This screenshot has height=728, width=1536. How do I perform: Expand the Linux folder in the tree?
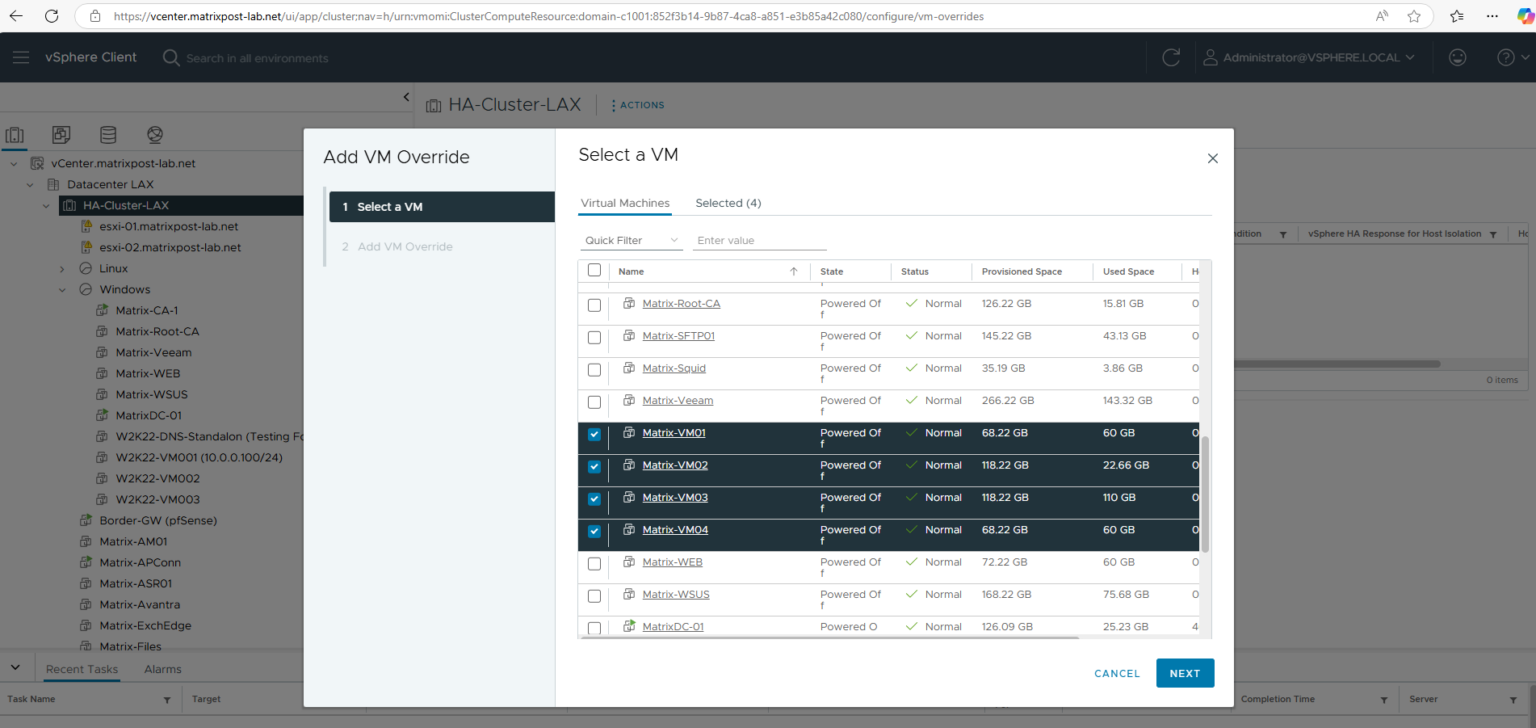tap(61, 268)
